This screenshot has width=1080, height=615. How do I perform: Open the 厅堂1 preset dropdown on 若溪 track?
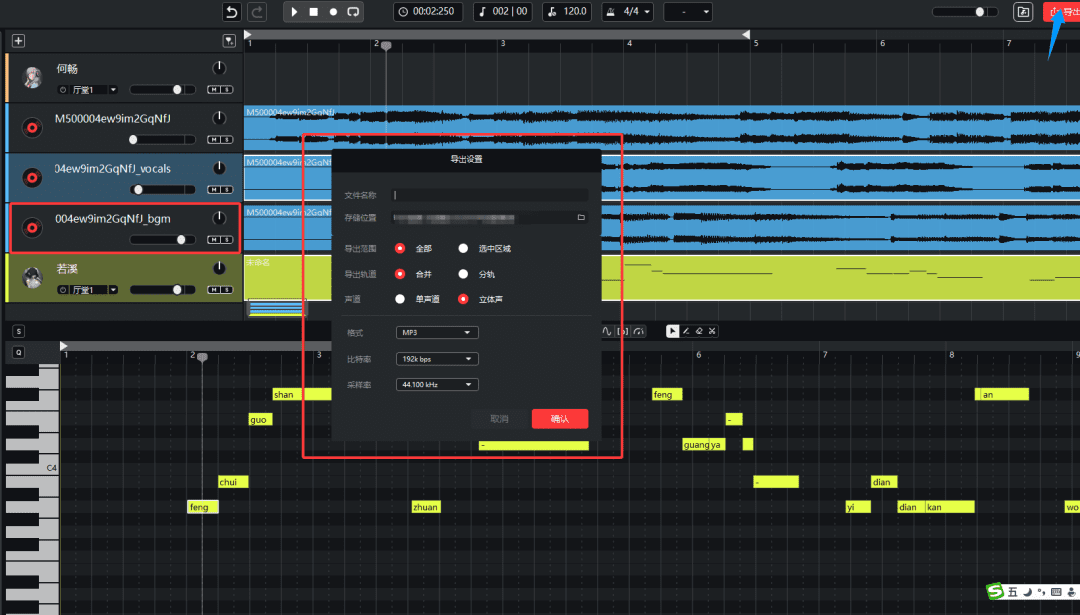[88, 290]
